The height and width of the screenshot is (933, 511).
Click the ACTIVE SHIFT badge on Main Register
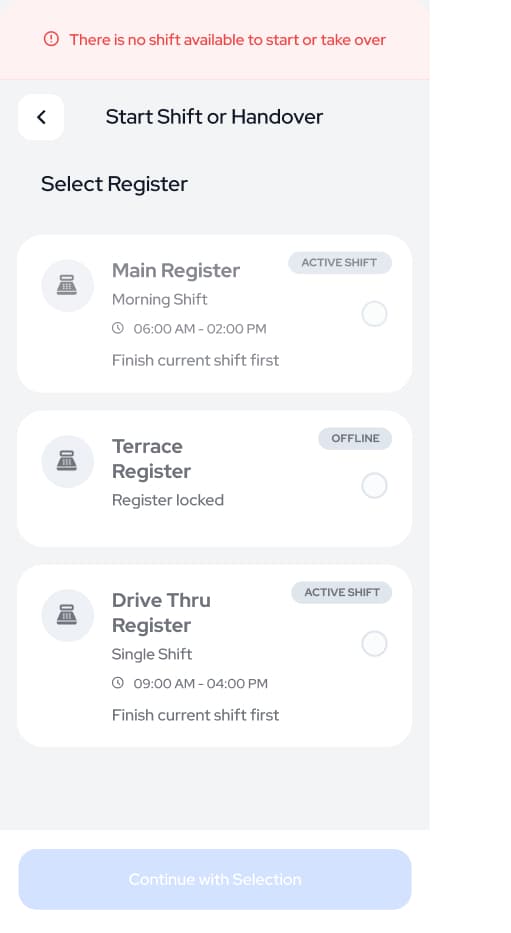point(340,262)
